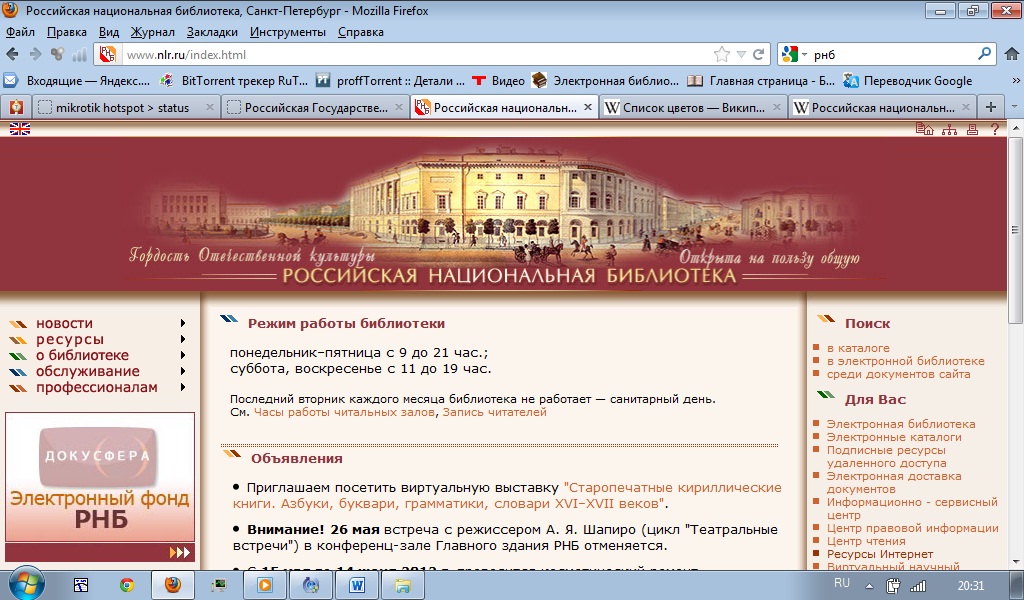This screenshot has width=1024, height=600.
Task: Close the 'mikrotik hotspot > status' tab
Action: click(x=210, y=108)
